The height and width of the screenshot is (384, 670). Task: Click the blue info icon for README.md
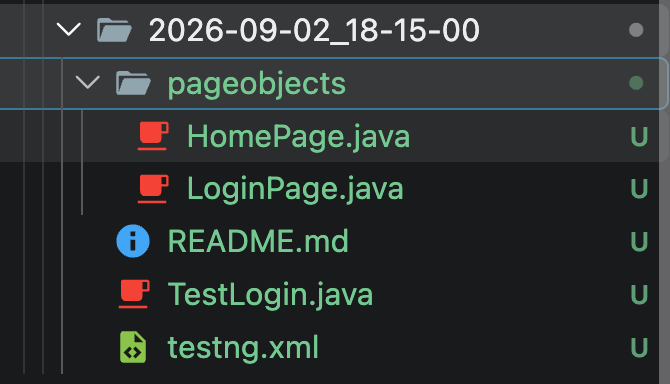(133, 241)
